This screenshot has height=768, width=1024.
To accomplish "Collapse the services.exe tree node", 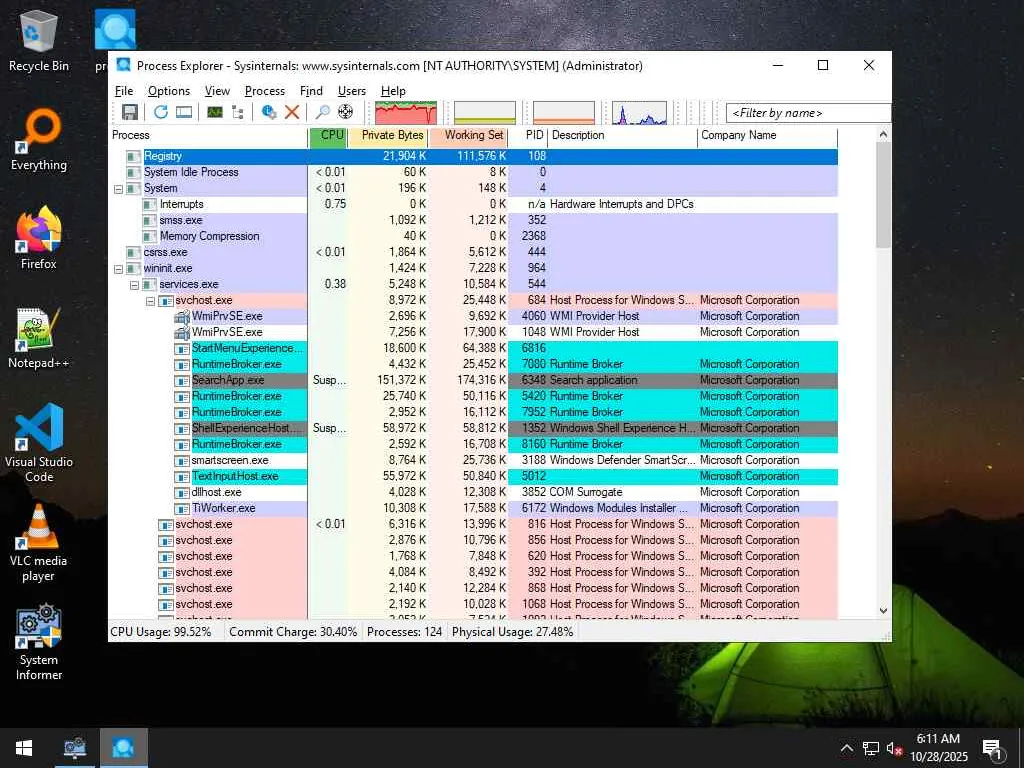I will click(134, 285).
